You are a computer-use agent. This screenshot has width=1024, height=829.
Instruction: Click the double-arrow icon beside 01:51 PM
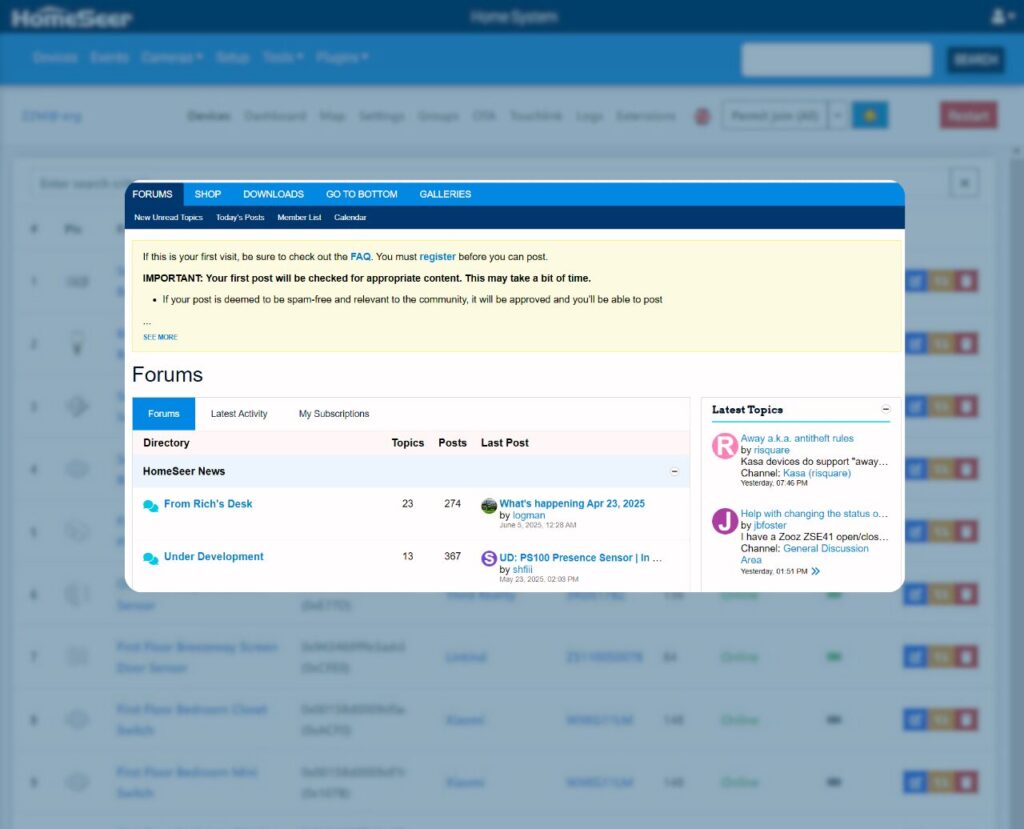click(816, 572)
